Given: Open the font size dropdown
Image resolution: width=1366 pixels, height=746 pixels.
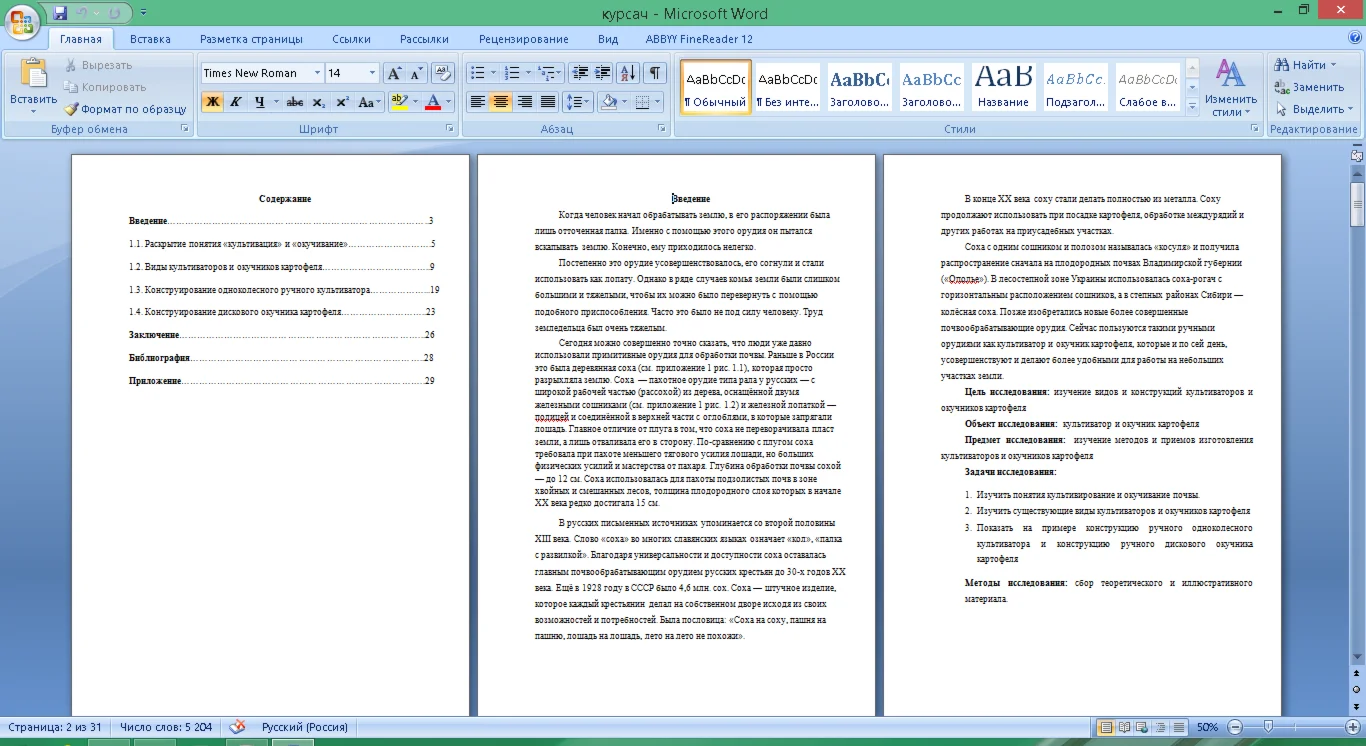Looking at the screenshot, I should [x=372, y=73].
